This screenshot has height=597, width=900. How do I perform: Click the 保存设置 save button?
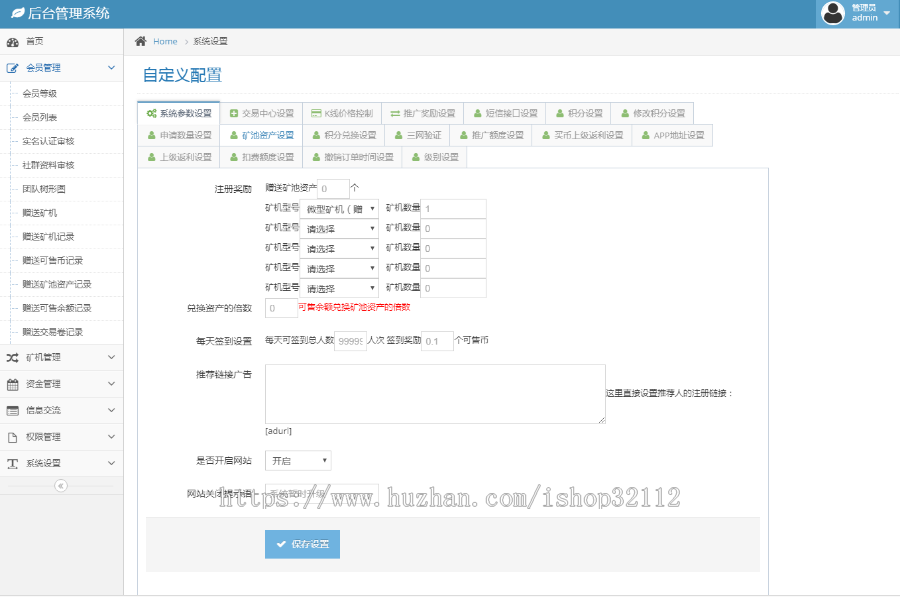(302, 544)
